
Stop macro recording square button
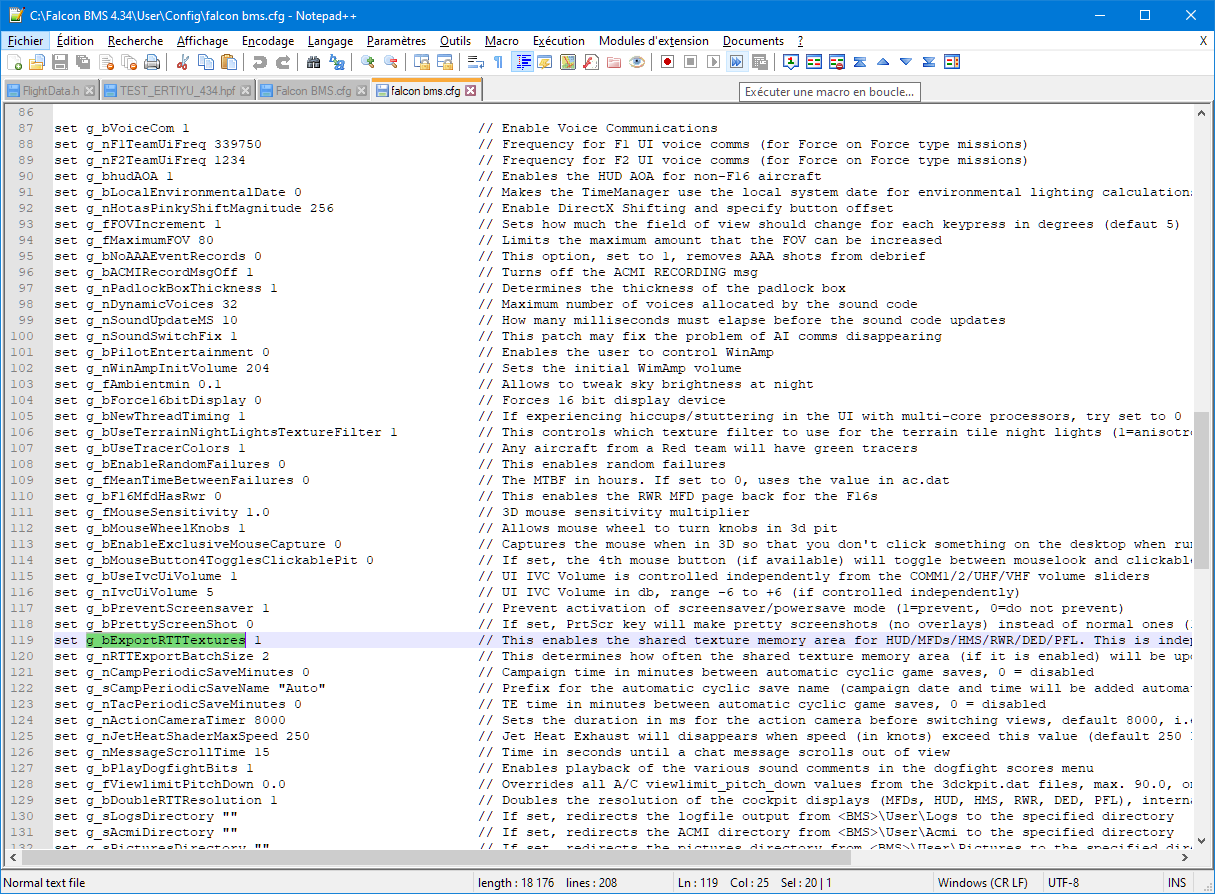[691, 62]
